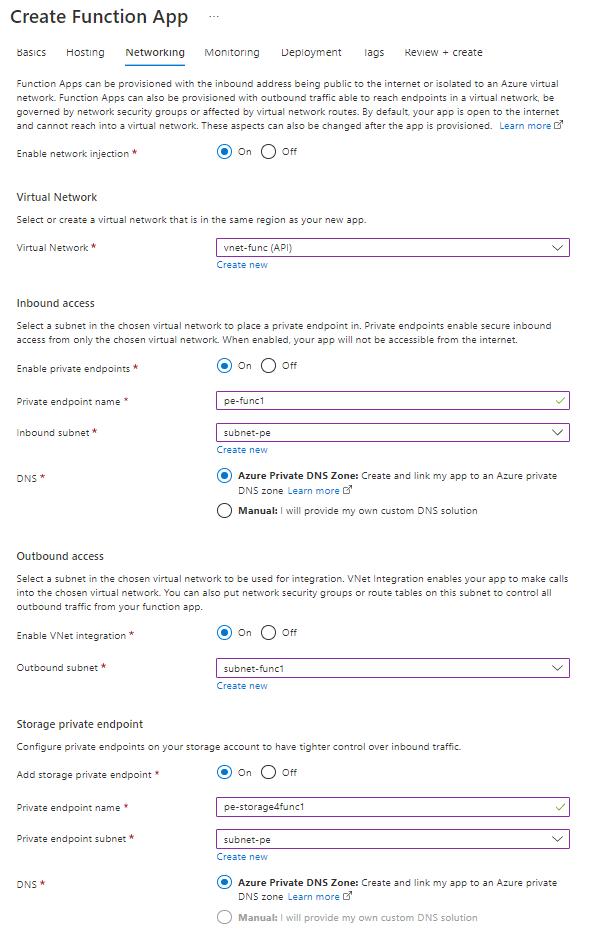Open the Private endpoint subnet dropdown
This screenshot has height=948, width=603.
click(x=392, y=839)
